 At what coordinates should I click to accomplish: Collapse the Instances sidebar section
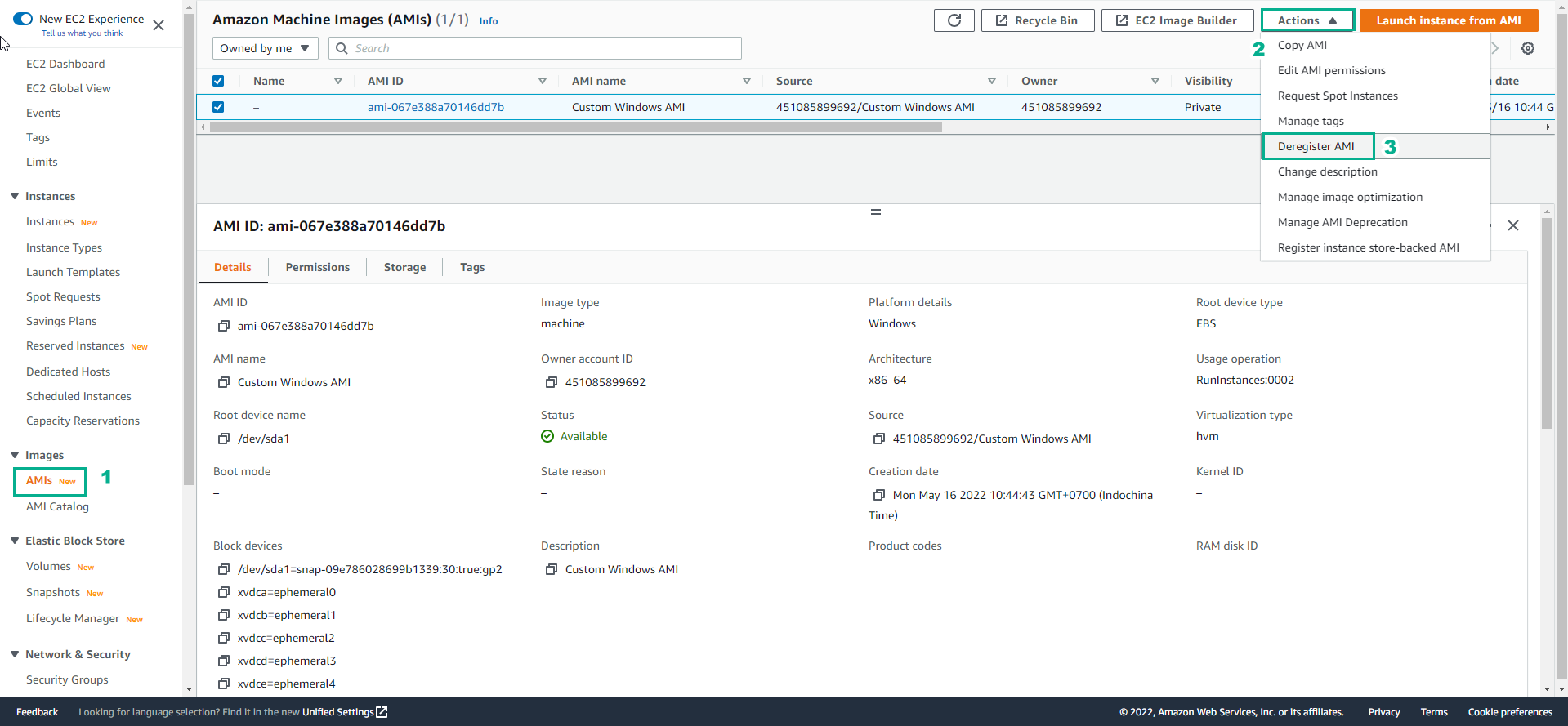[x=15, y=196]
